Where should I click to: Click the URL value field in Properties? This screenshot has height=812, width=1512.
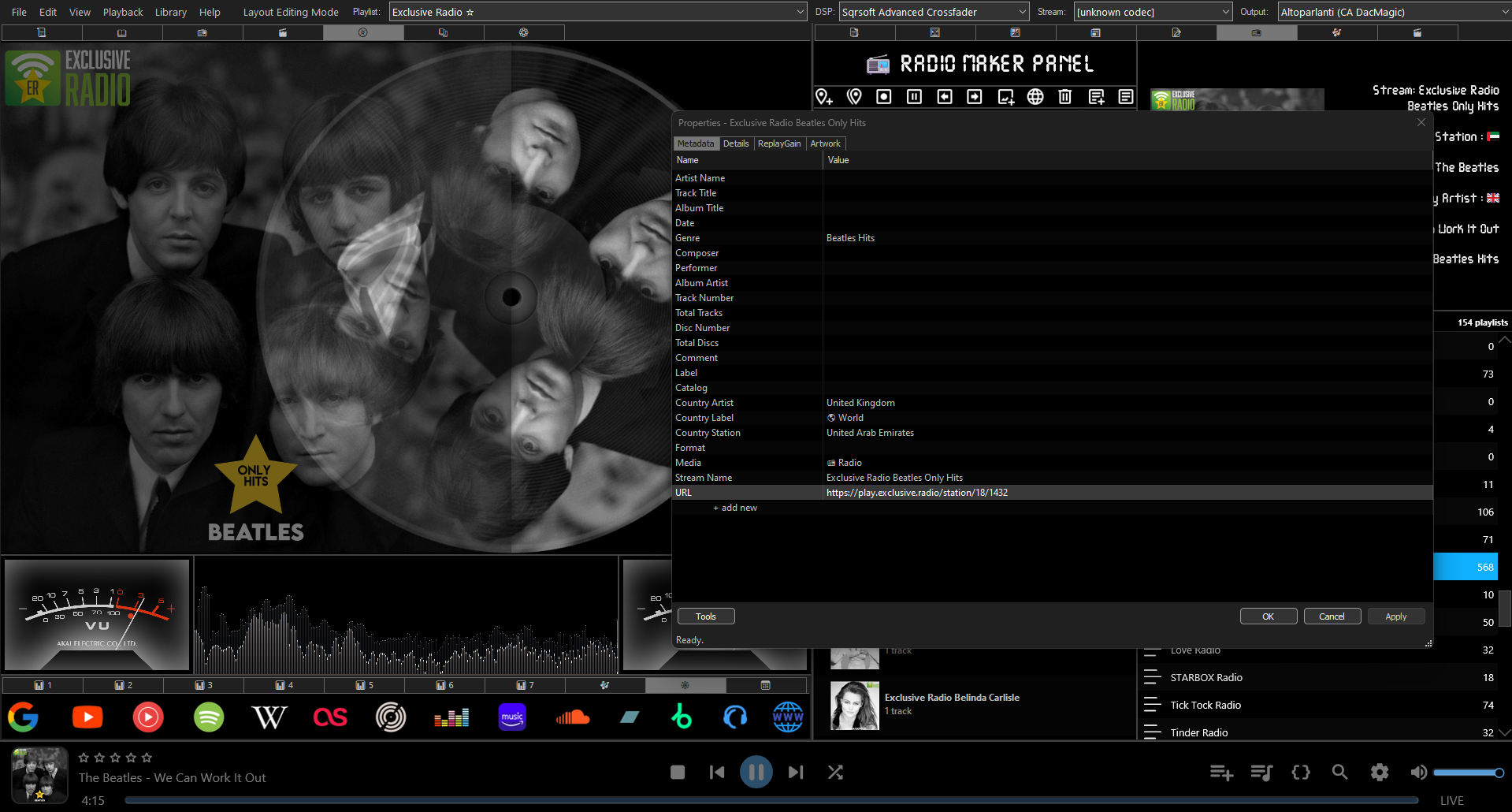point(1127,493)
